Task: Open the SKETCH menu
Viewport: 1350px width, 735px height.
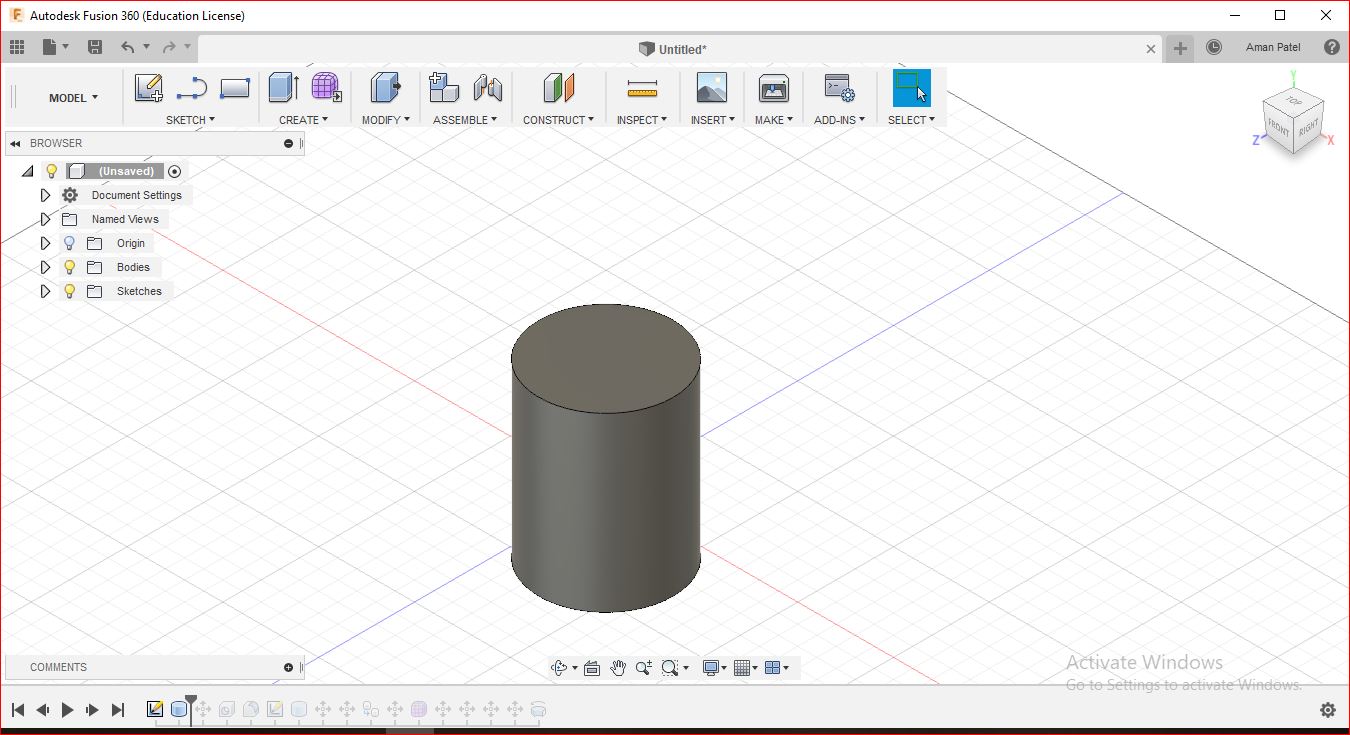Action: pyautogui.click(x=190, y=120)
